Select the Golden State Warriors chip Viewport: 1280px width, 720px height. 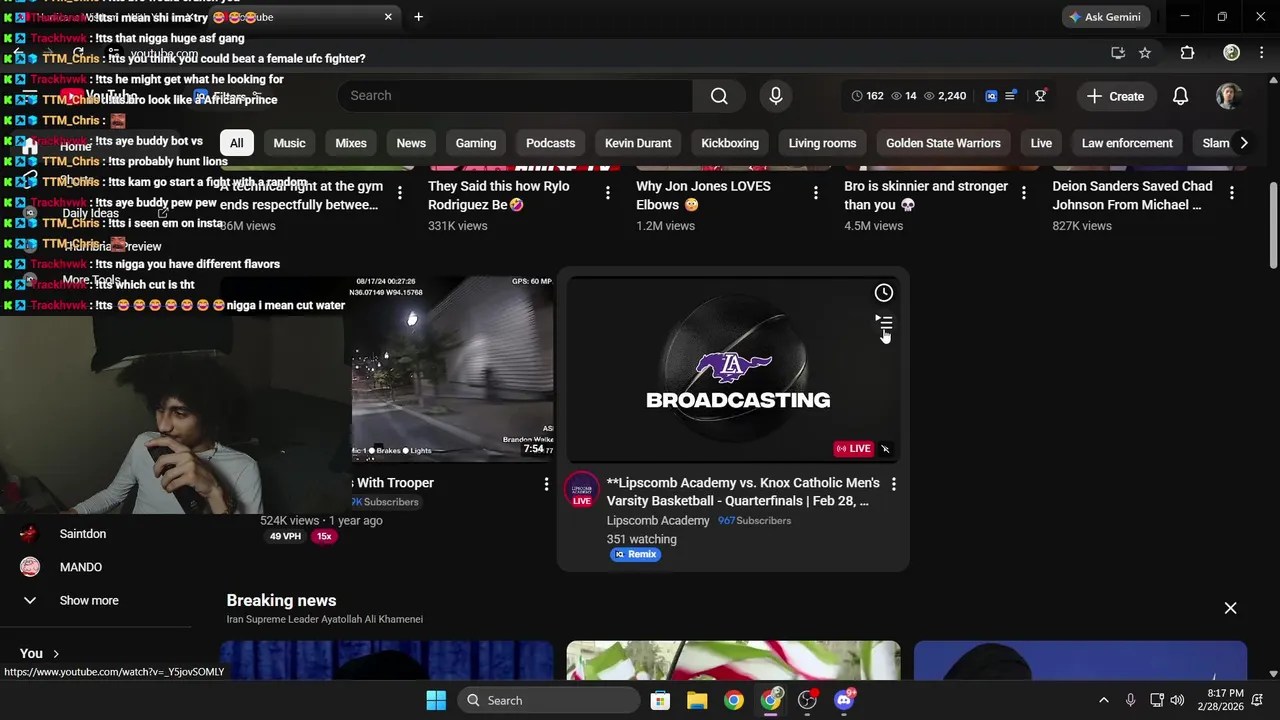point(943,143)
